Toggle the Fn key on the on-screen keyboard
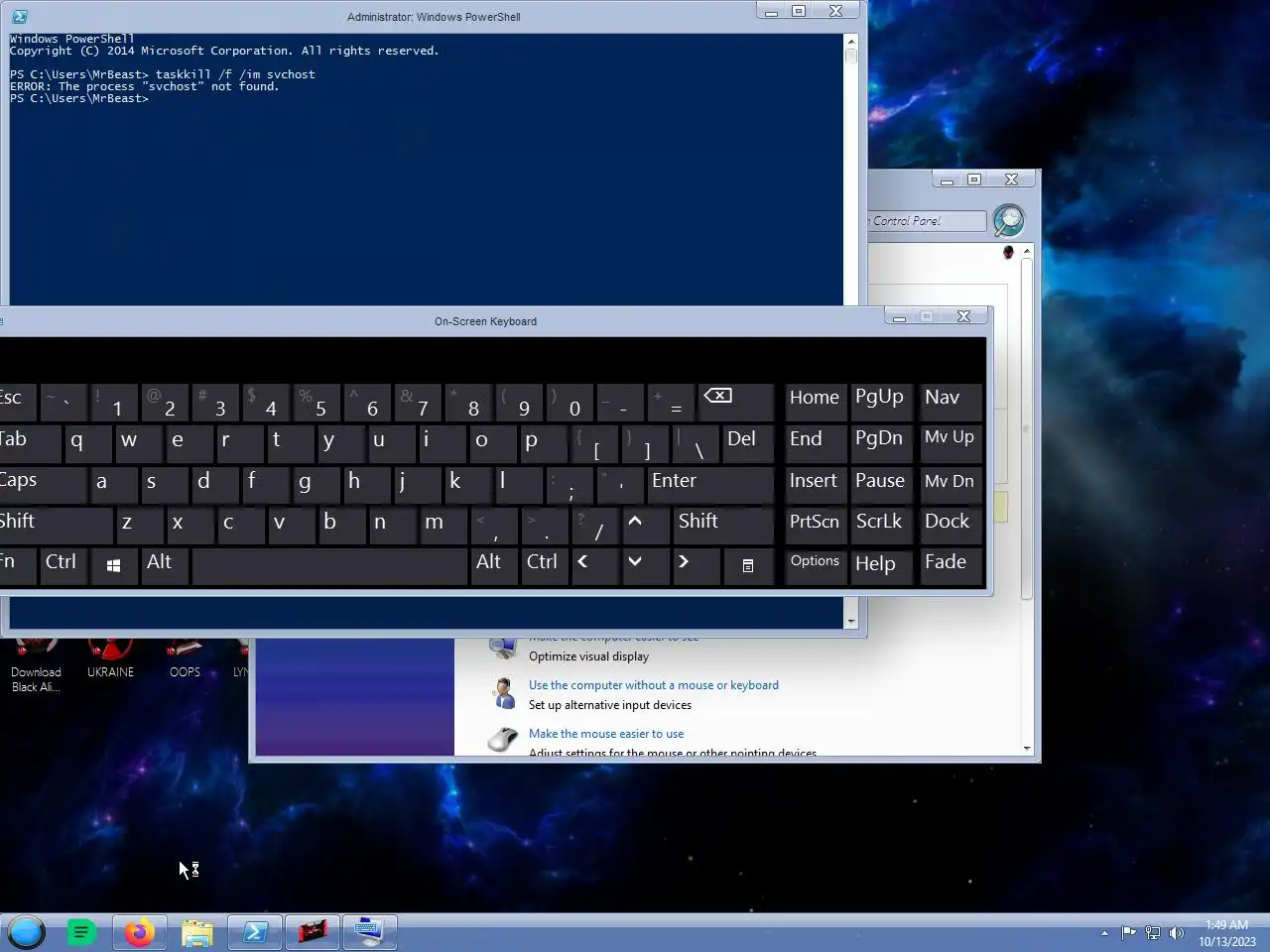 (x=17, y=565)
